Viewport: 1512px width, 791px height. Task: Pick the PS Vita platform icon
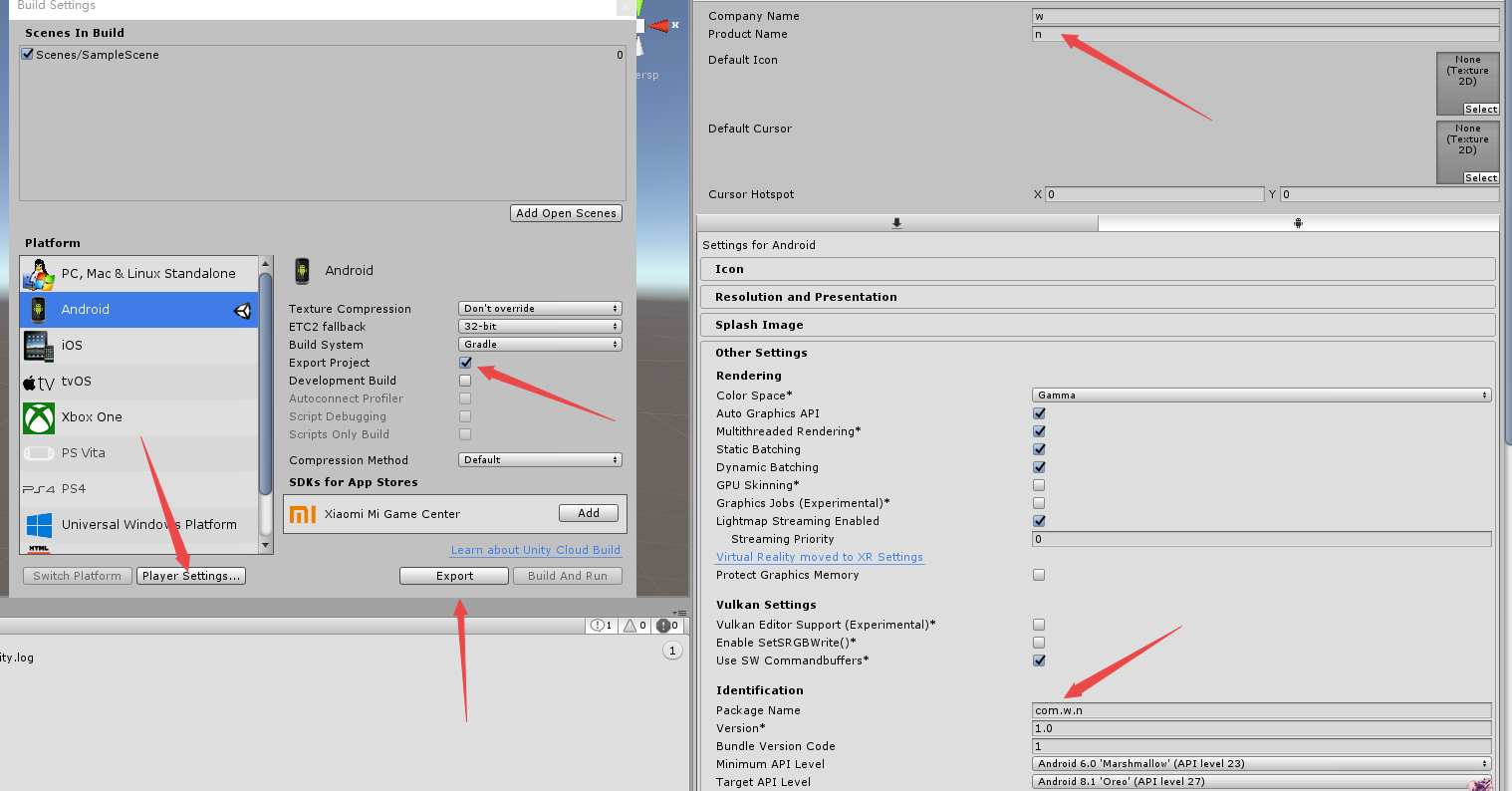[39, 453]
